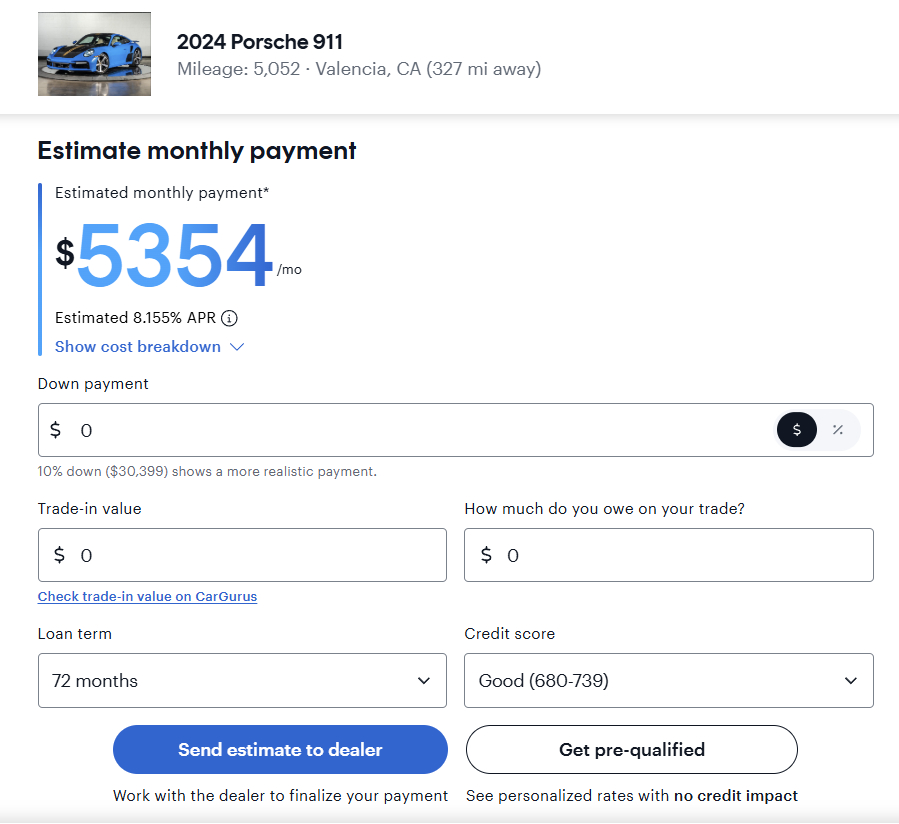The height and width of the screenshot is (824, 899).
Task: Click the APR info icon
Action: click(229, 319)
